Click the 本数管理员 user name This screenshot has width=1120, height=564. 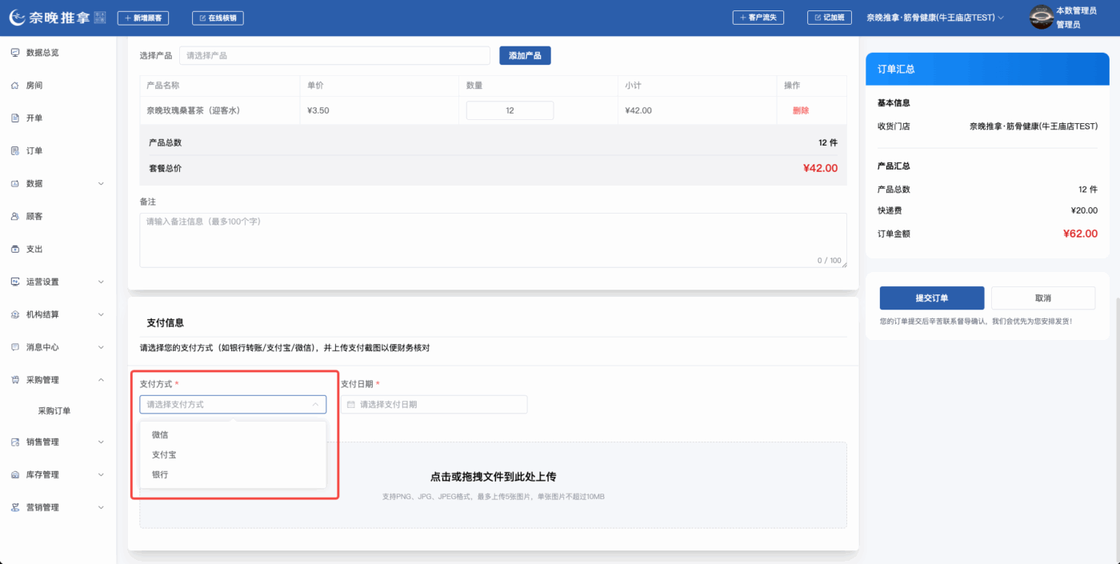pos(1076,11)
